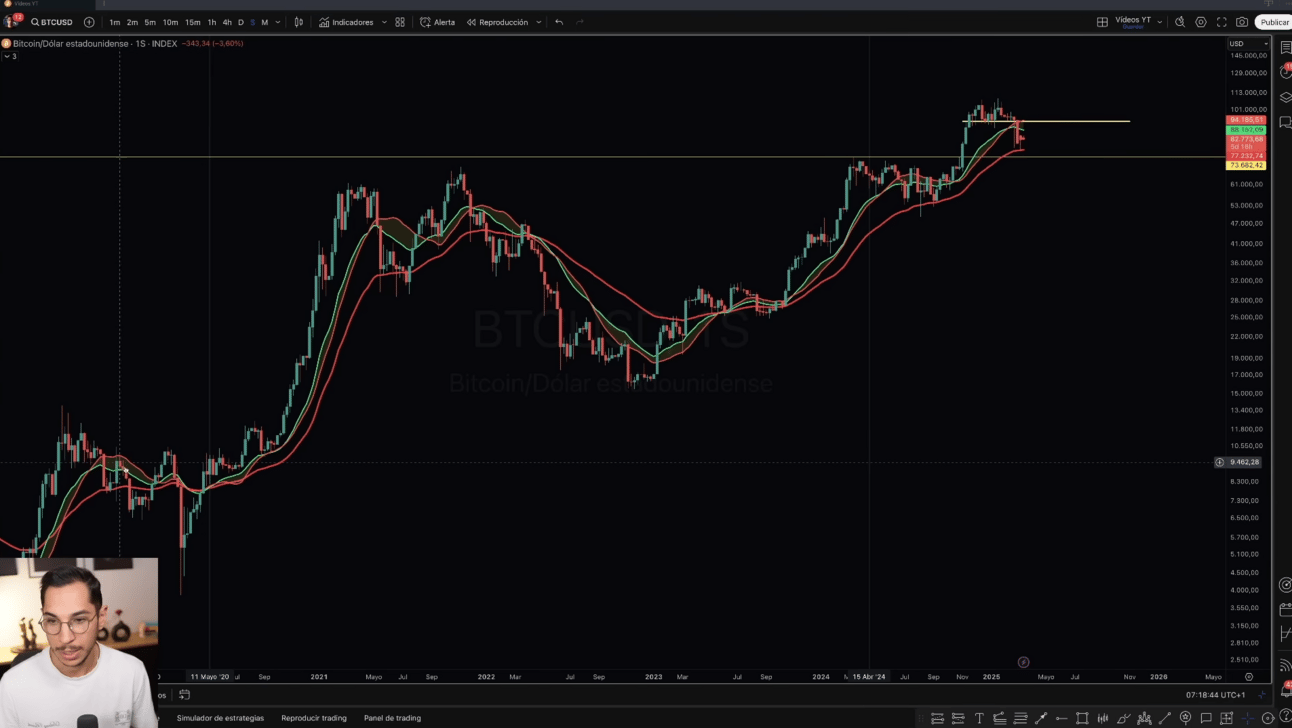Viewport: 1292px width, 728px height.
Task: Collapse the indicator legend showing 3
Action: click(x=10, y=56)
